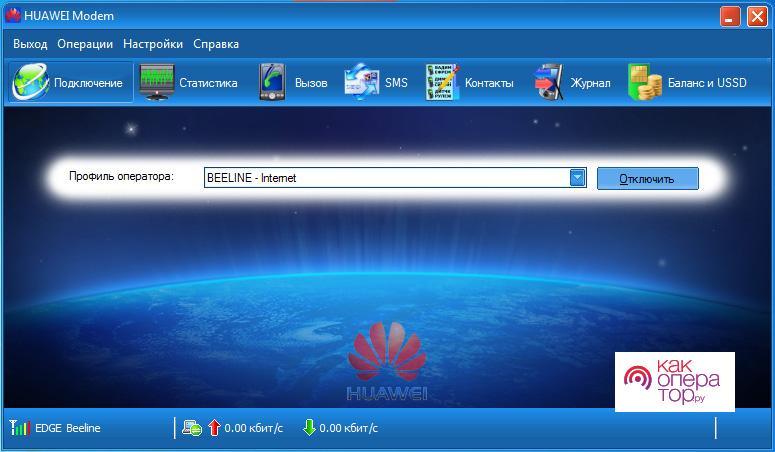Image resolution: width=775 pixels, height=452 pixels.
Task: Click the upload speed 0.00 кбит/с
Action: click(x=254, y=428)
